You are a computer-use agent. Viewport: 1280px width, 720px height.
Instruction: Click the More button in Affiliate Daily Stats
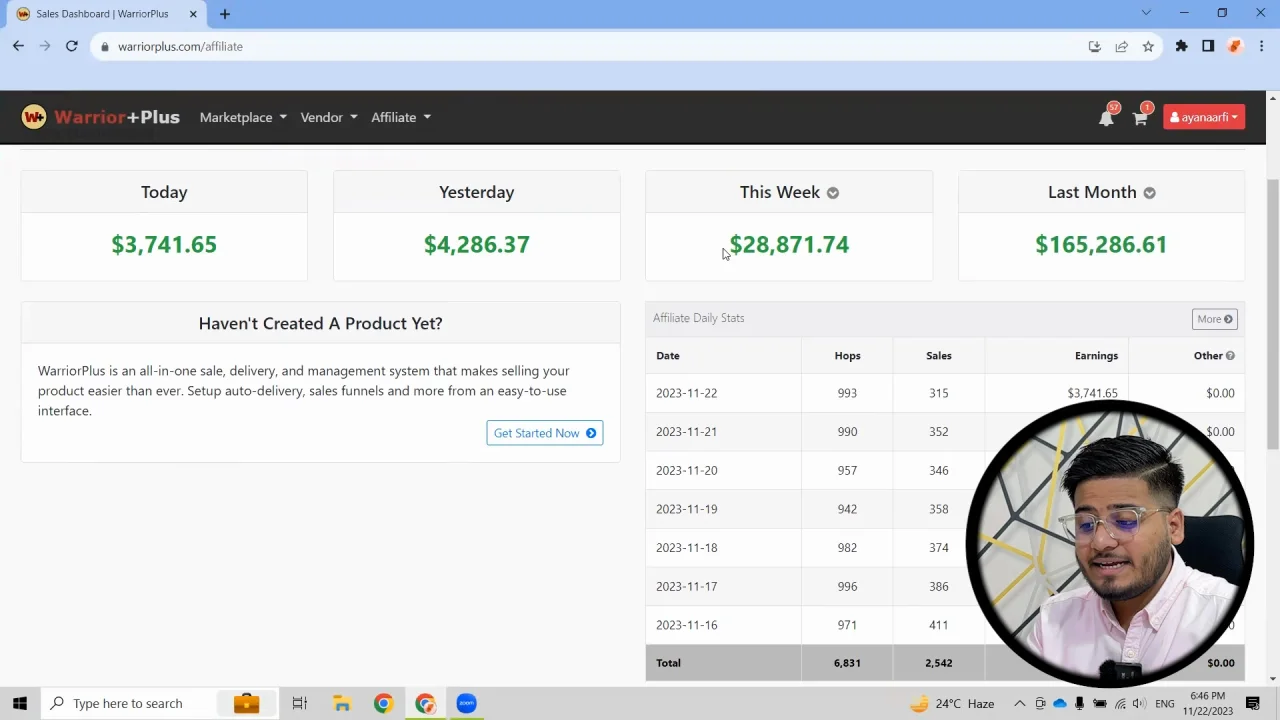coord(1215,319)
